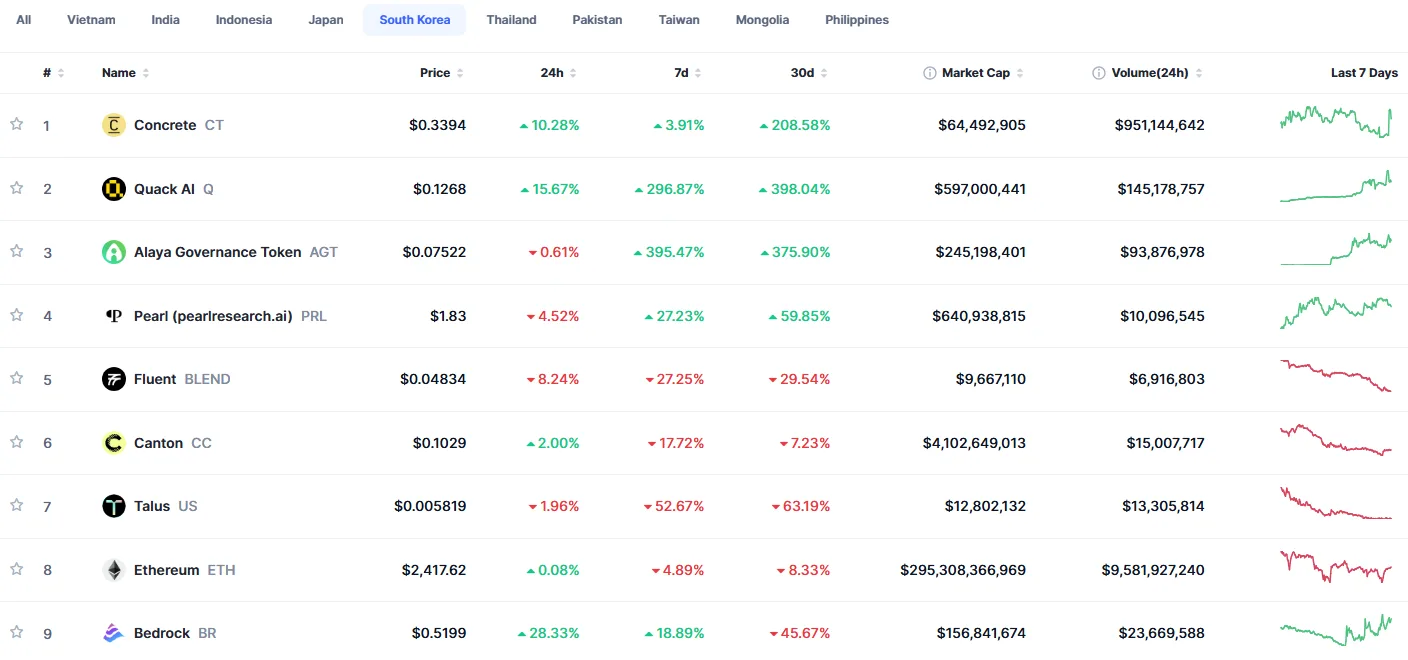Star the Canton row
Viewport: 1408px width, 660px height.
(x=16, y=442)
